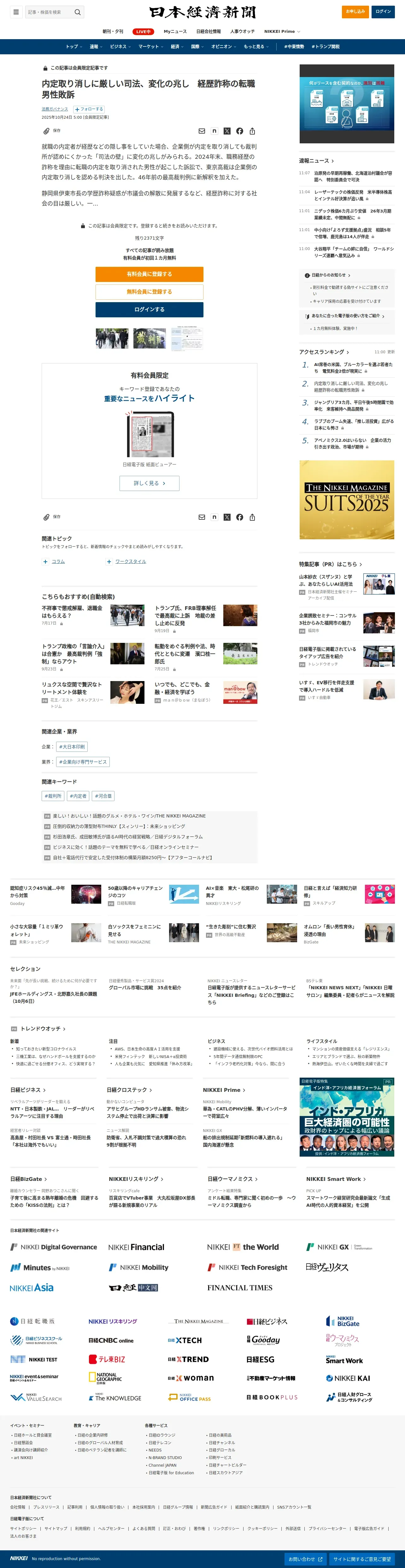The image size is (405, 1568).
Task: Click the blue ログイン header button
Action: coord(384,12)
